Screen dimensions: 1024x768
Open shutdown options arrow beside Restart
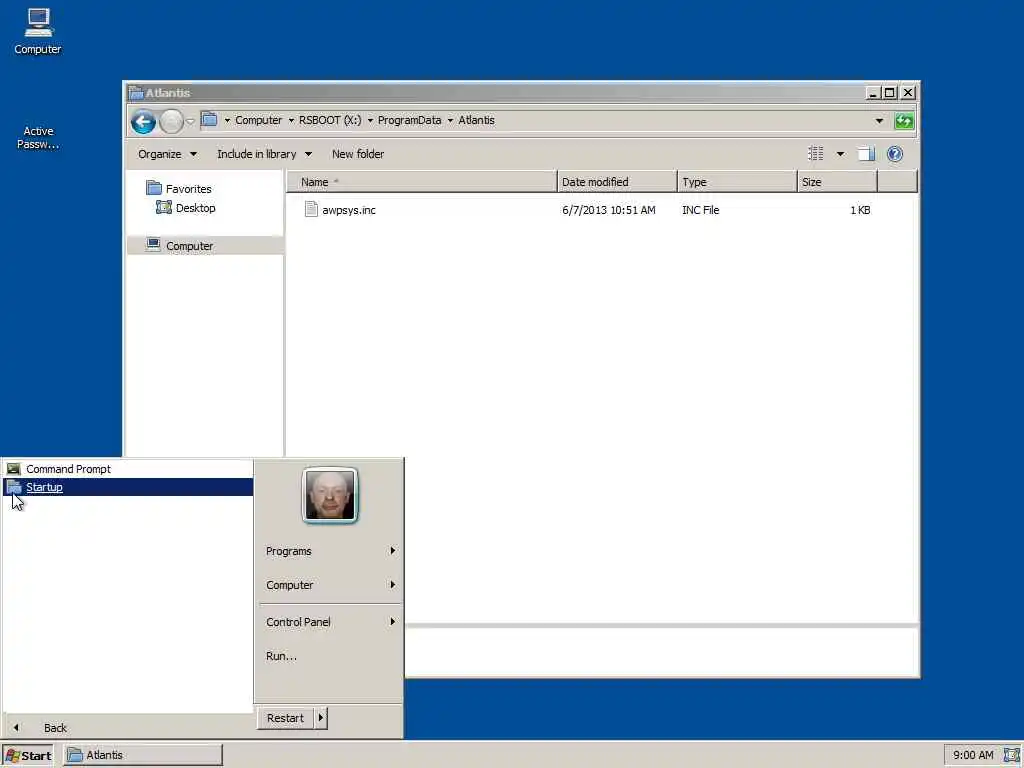coord(321,718)
